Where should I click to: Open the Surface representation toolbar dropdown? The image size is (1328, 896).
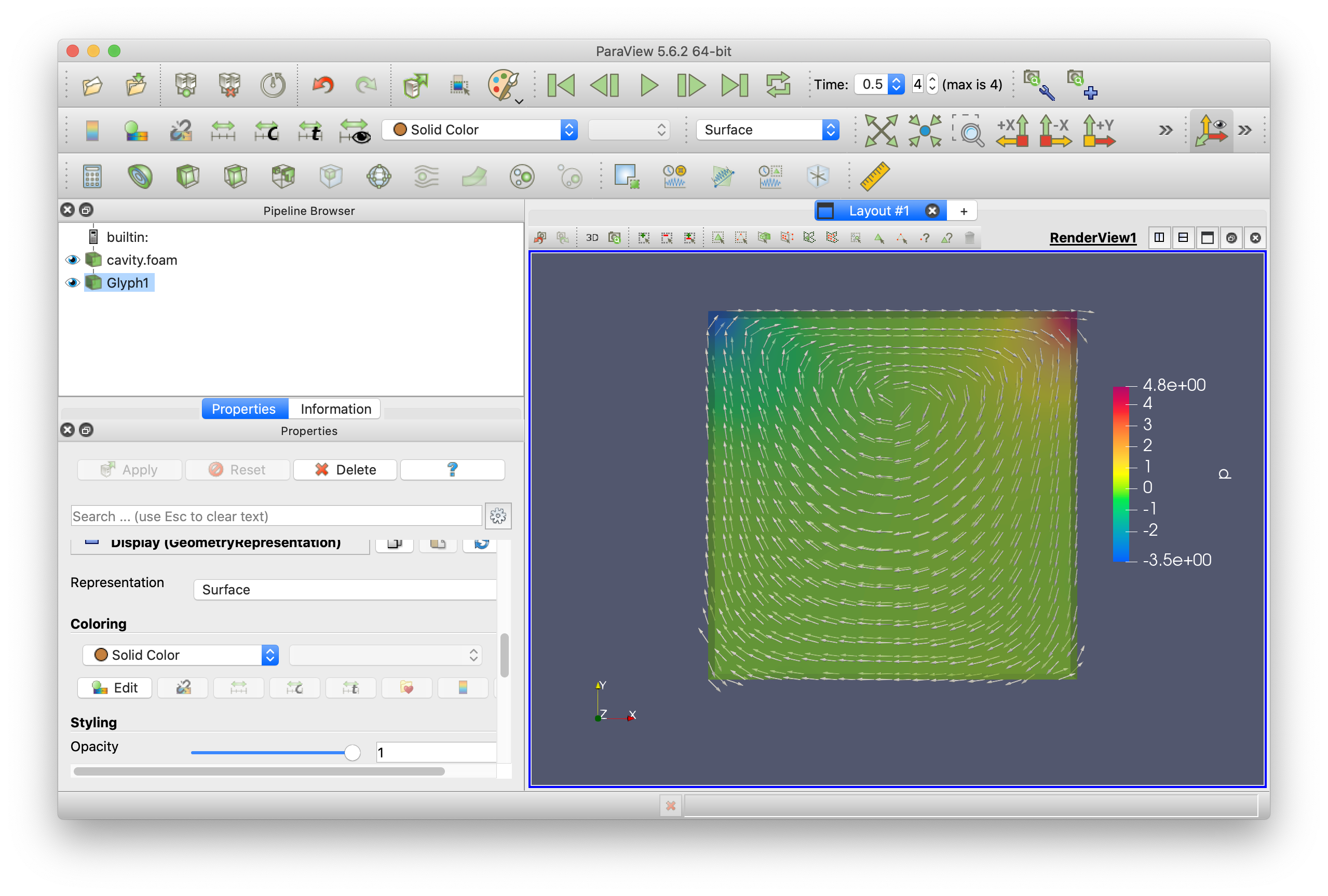point(767,130)
